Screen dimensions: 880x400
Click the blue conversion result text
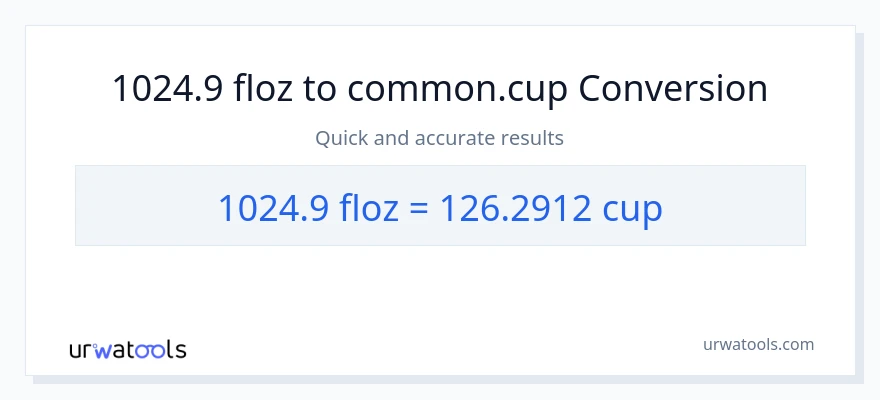tap(440, 206)
